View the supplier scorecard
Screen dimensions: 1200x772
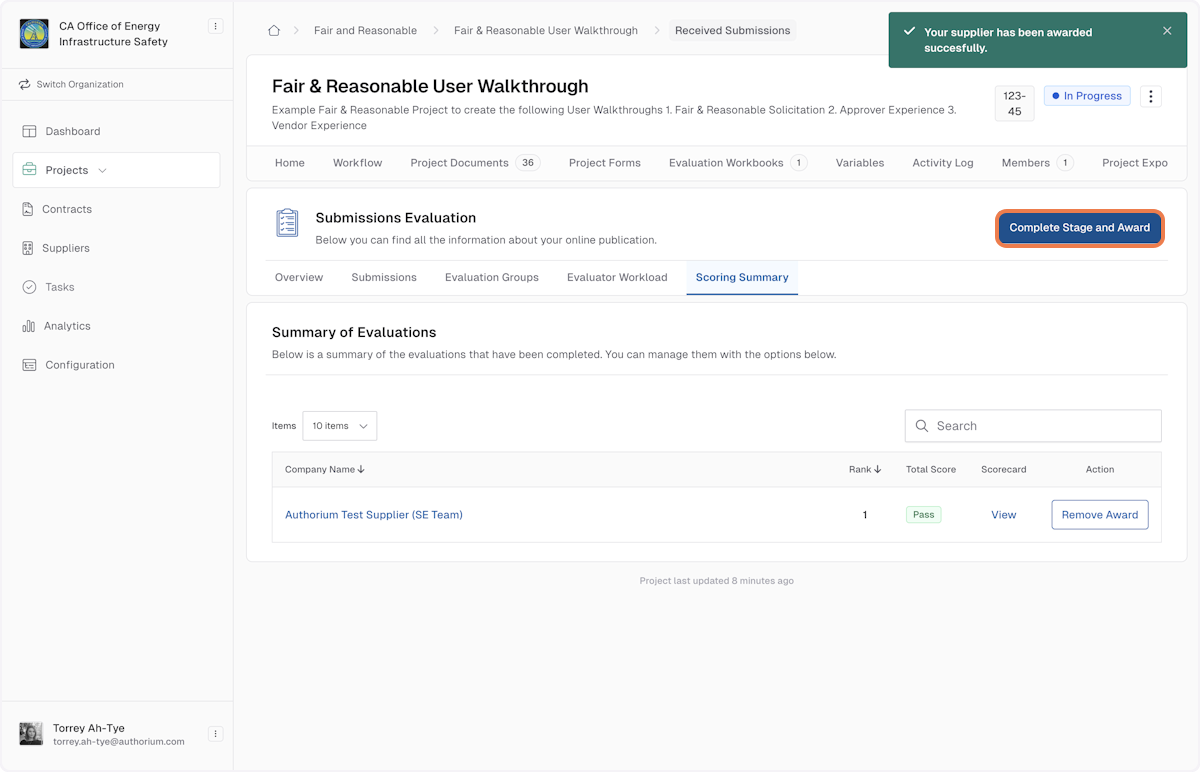point(1004,515)
